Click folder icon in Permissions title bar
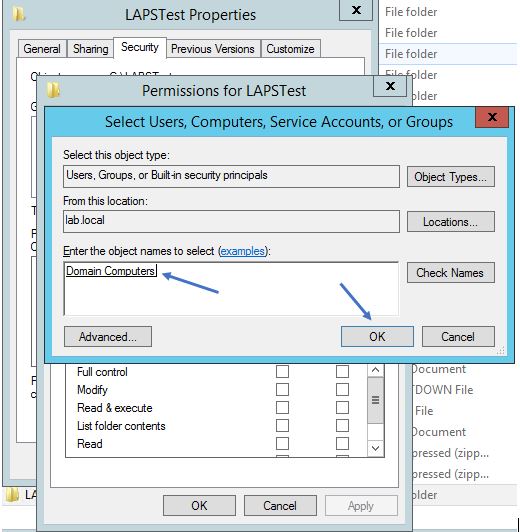 [53, 90]
